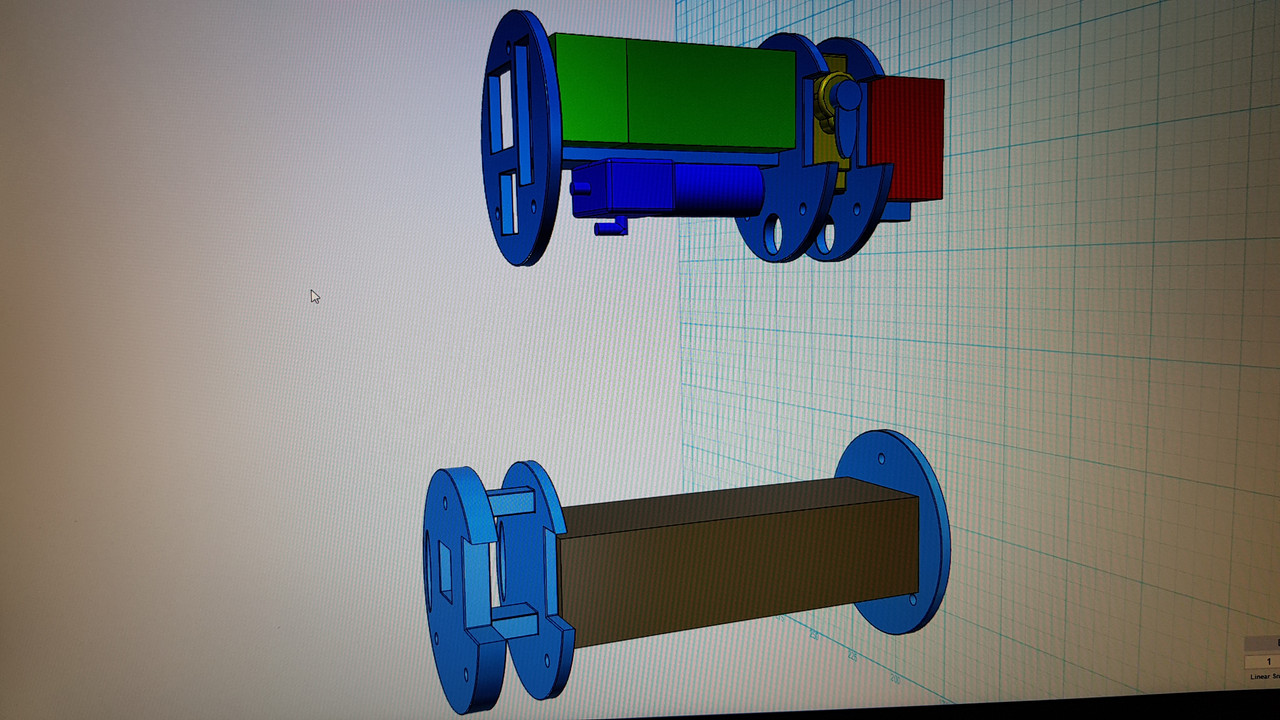Viewport: 1280px width, 720px height.
Task: Click the Linear Snap label text
Action: tap(1265, 677)
